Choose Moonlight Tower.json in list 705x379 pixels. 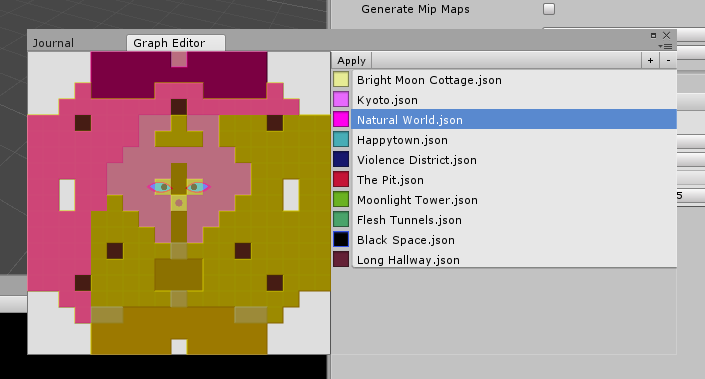click(514, 200)
